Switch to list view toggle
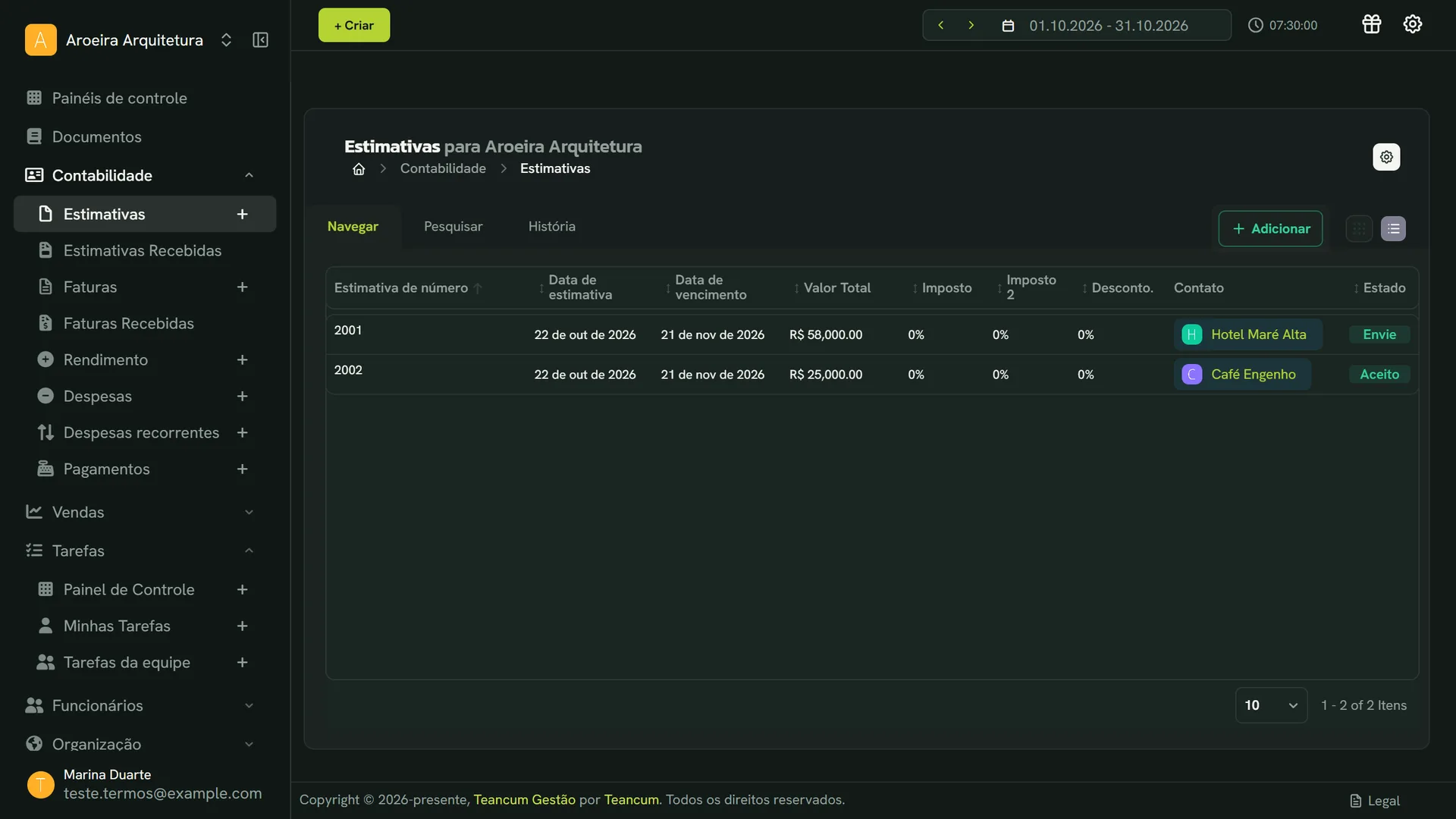Viewport: 1456px width, 819px height. click(x=1393, y=229)
